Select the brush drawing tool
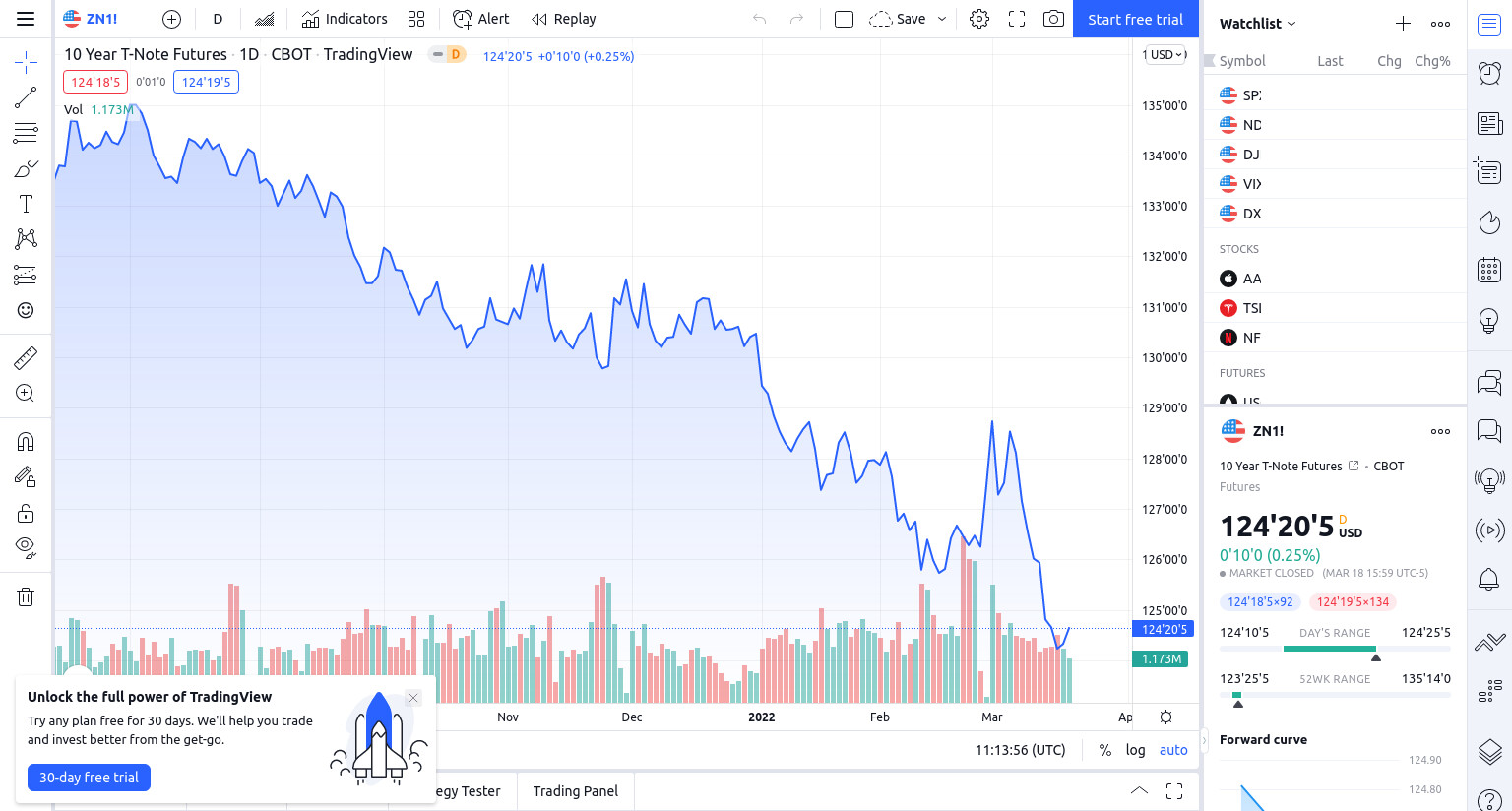Screen dimensions: 1512x811 click(26, 169)
